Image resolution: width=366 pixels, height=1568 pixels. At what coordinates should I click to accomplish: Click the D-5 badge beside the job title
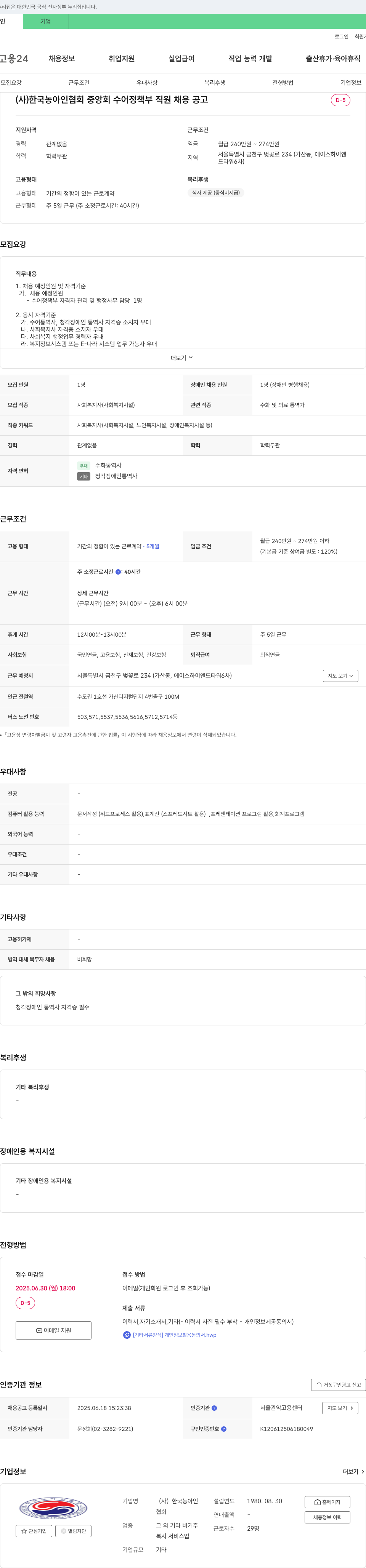pos(340,100)
